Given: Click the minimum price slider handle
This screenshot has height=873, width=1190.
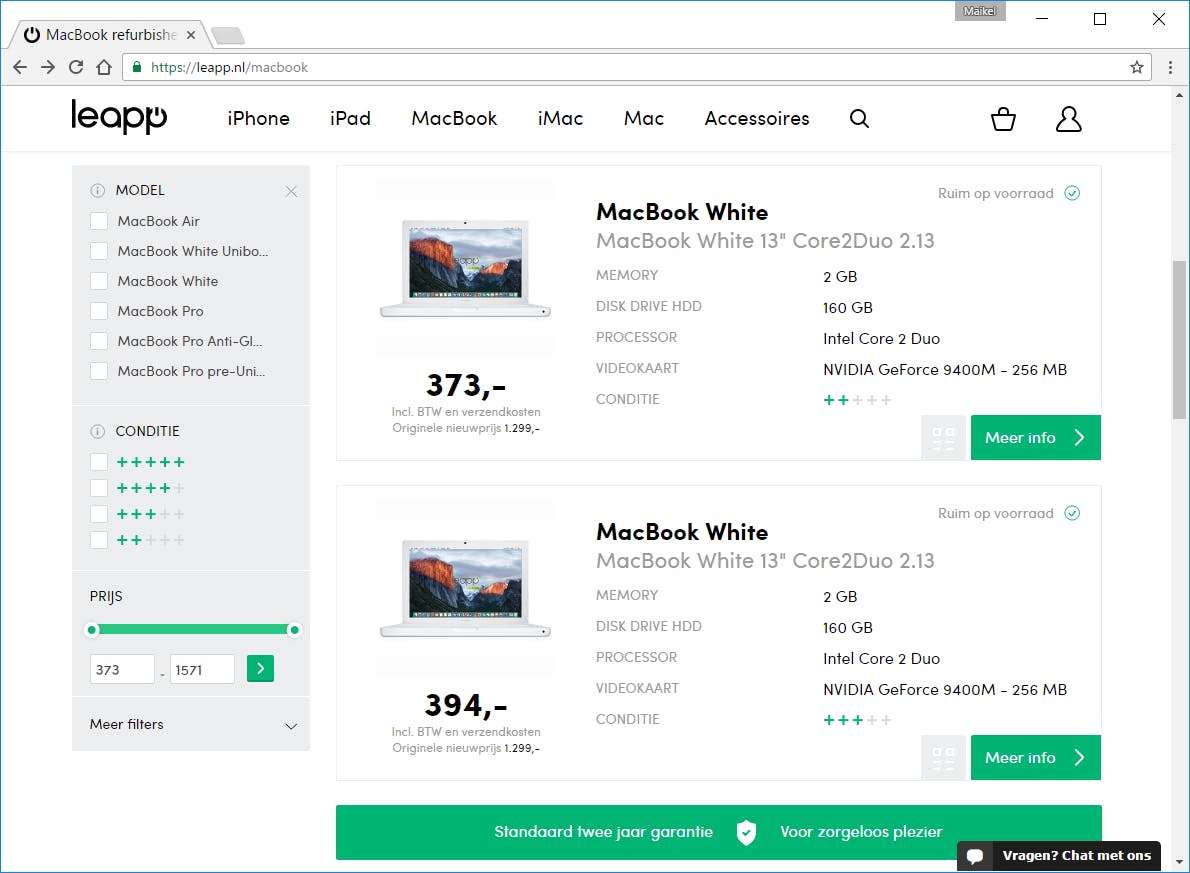Looking at the screenshot, I should [92, 629].
